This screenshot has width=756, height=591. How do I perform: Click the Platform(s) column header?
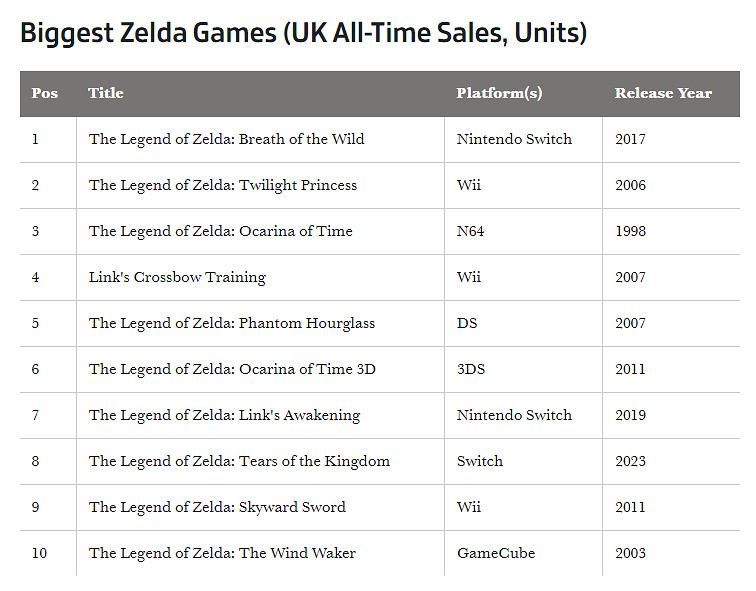(499, 93)
